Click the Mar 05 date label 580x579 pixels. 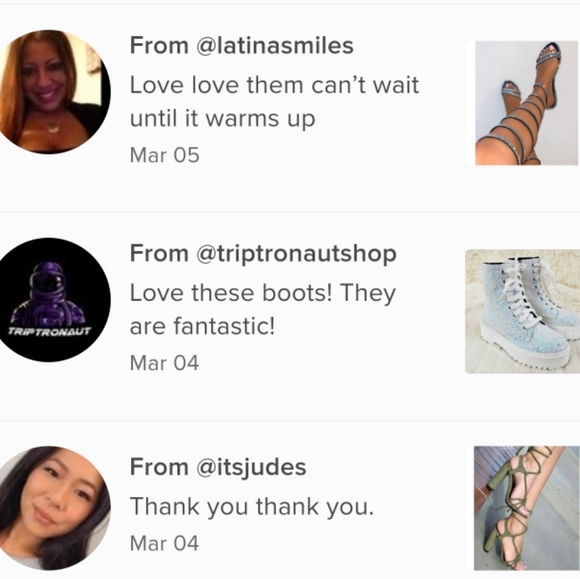(x=165, y=155)
